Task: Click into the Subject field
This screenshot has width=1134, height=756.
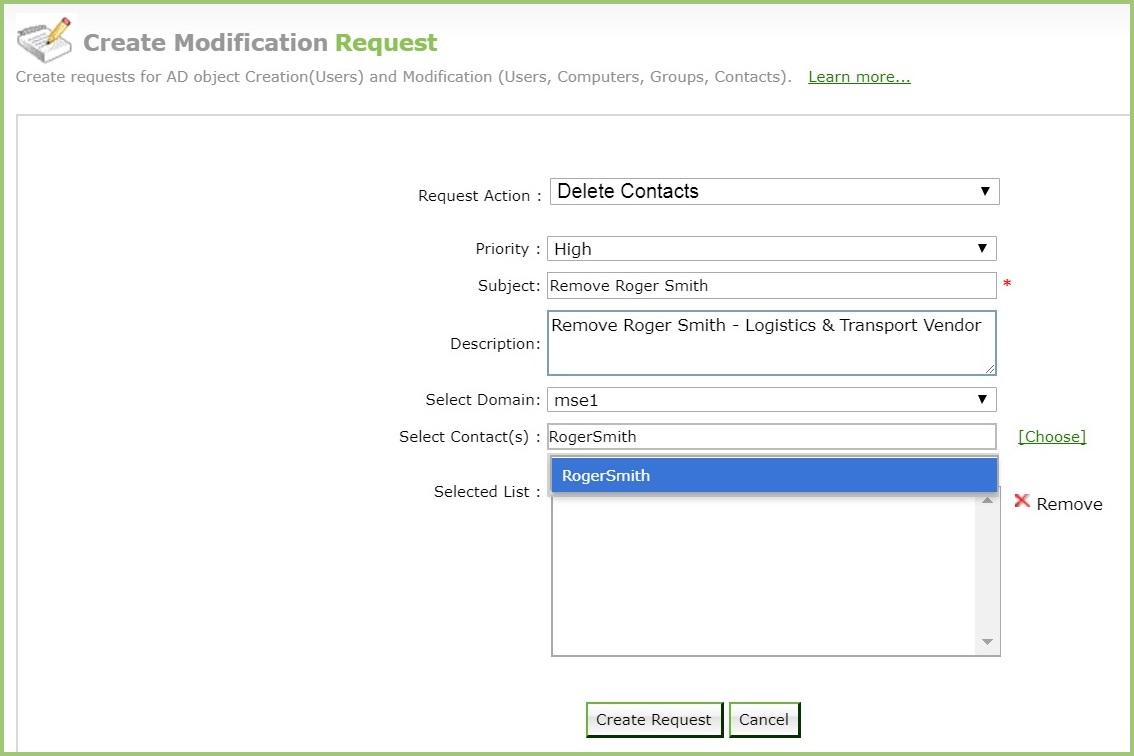Action: coord(771,286)
